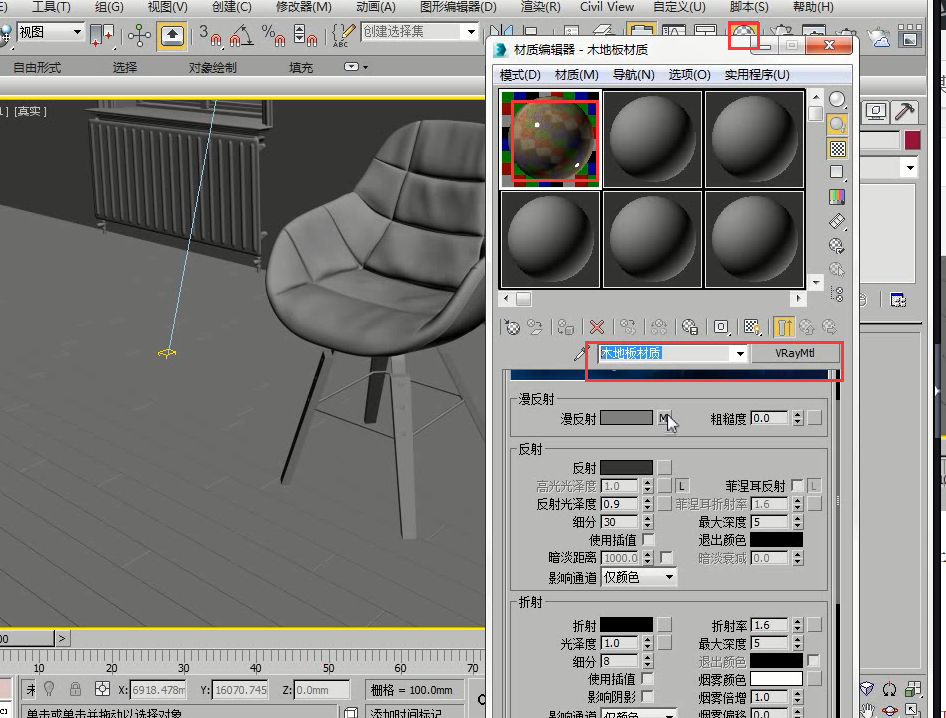
Task: Open the 材质(M) menu
Action: (x=576, y=75)
